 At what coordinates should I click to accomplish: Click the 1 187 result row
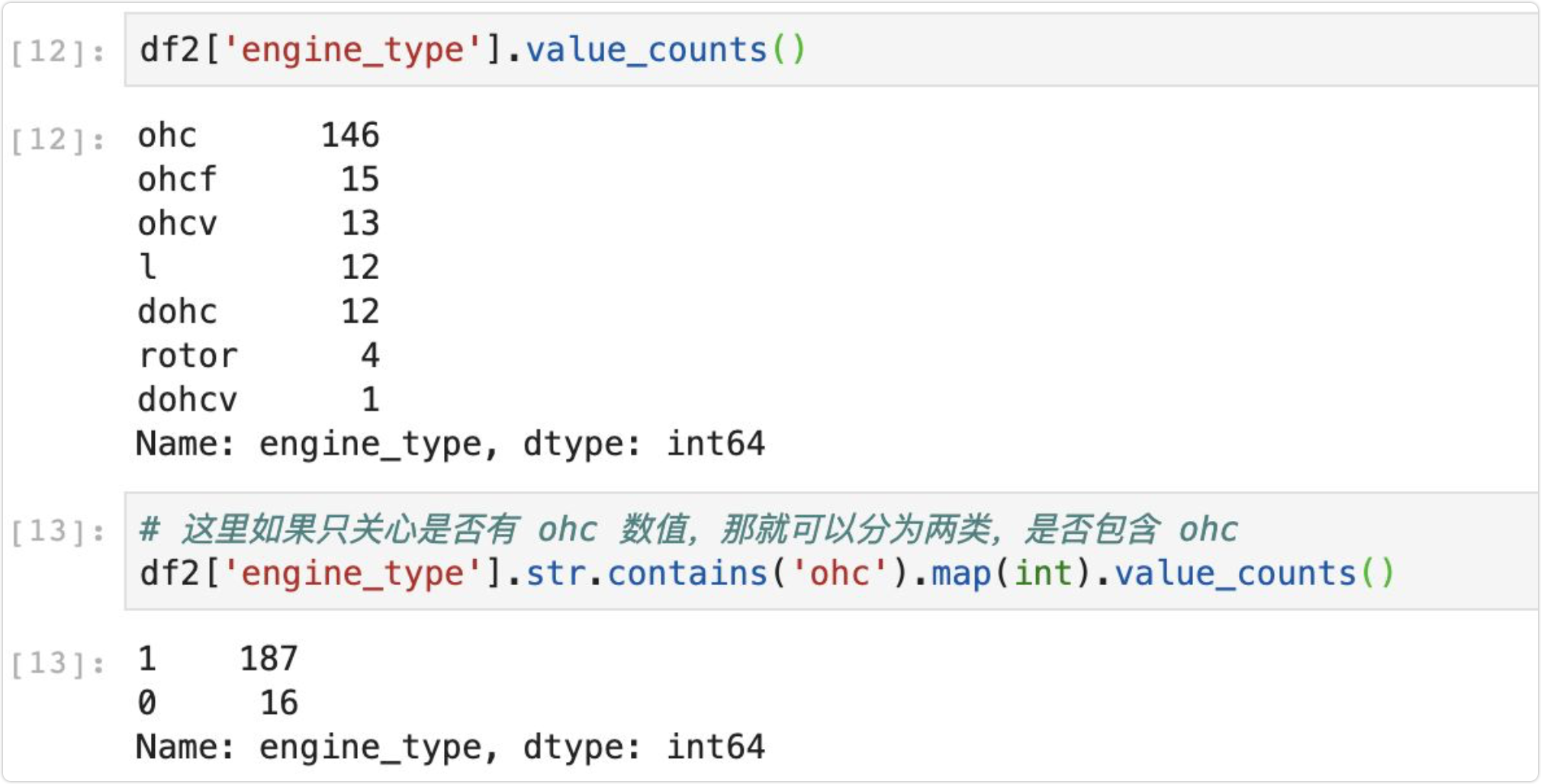[x=217, y=659]
